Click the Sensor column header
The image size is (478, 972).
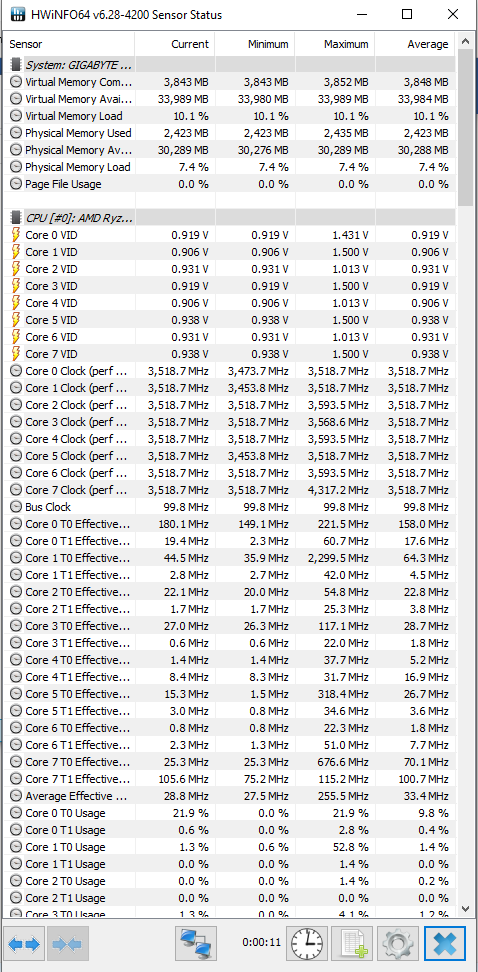[70, 44]
